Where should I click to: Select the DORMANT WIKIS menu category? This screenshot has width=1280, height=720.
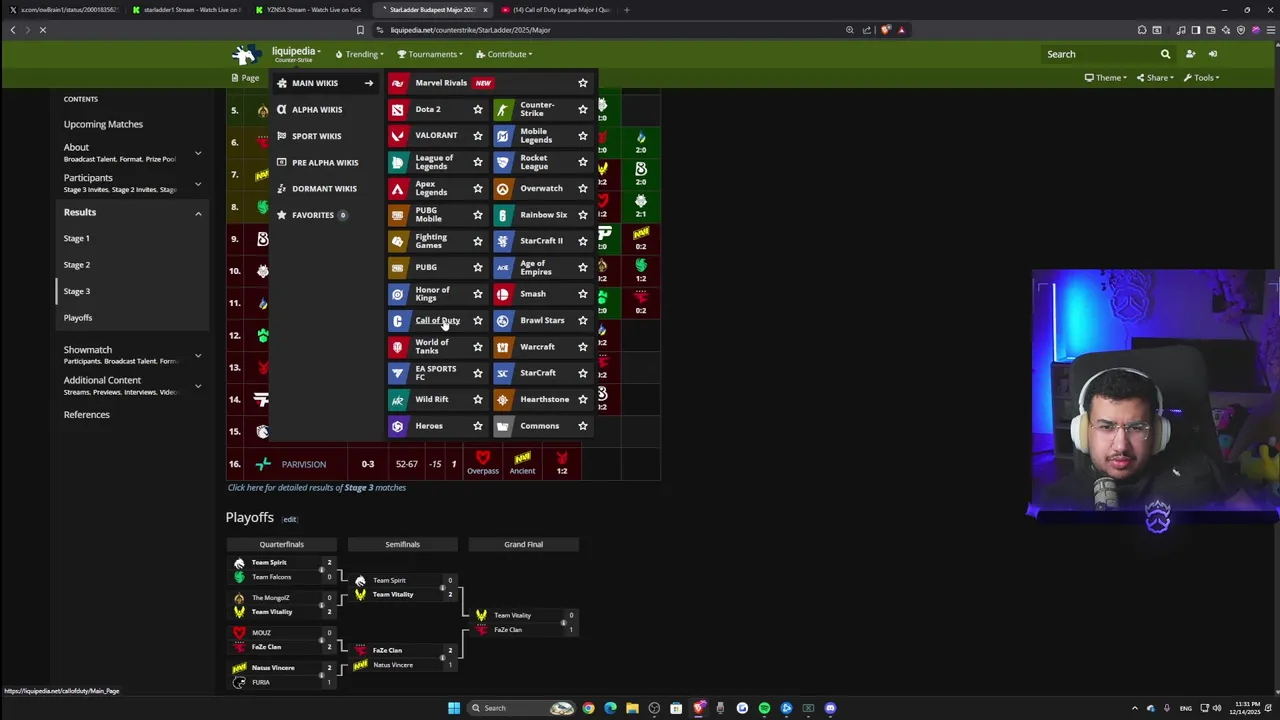[324, 188]
